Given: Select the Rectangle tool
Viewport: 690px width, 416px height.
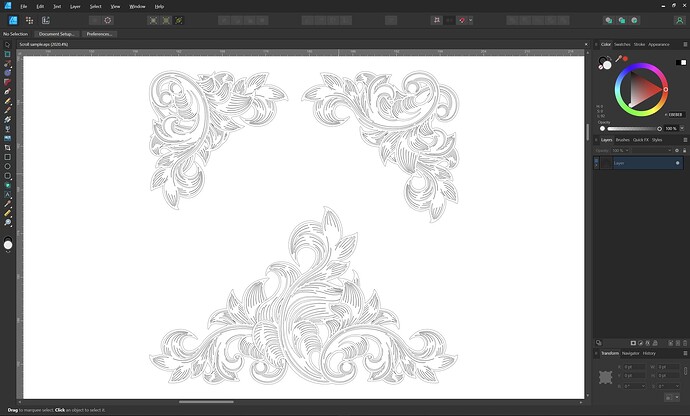Looking at the screenshot, I should coord(7,157).
